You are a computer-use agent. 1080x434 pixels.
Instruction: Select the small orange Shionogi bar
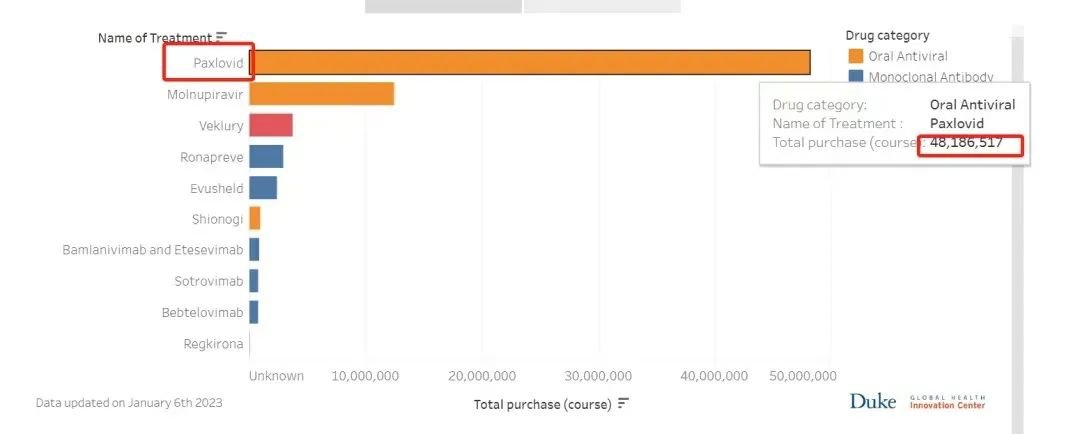point(254,219)
